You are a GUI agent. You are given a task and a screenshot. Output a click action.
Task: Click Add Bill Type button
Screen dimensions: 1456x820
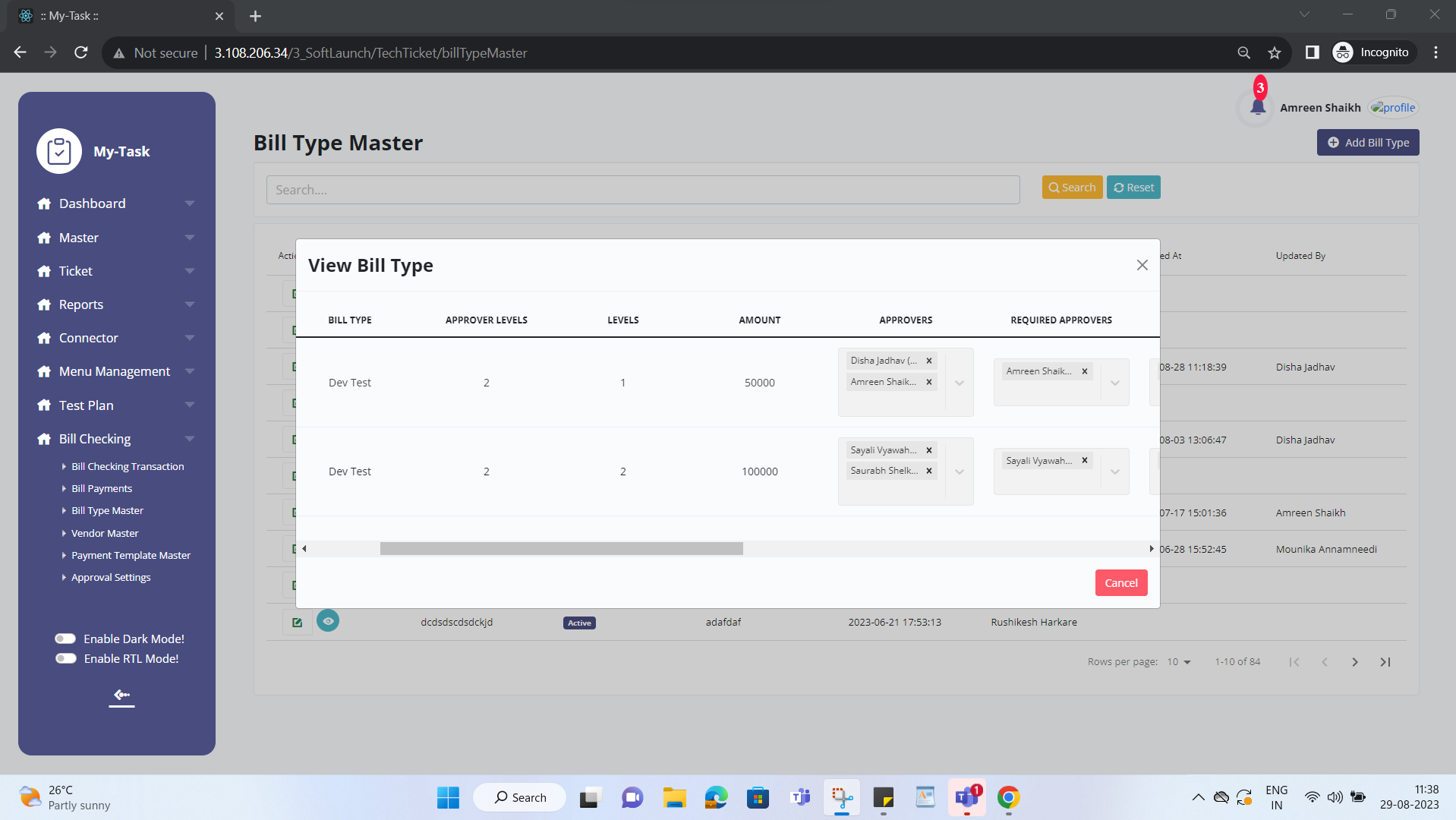pos(1368,143)
